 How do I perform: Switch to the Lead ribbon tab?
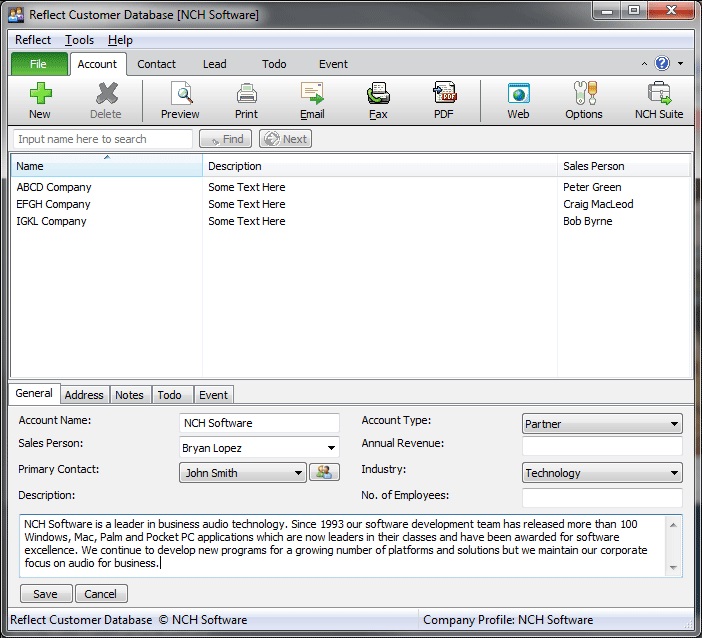214,64
